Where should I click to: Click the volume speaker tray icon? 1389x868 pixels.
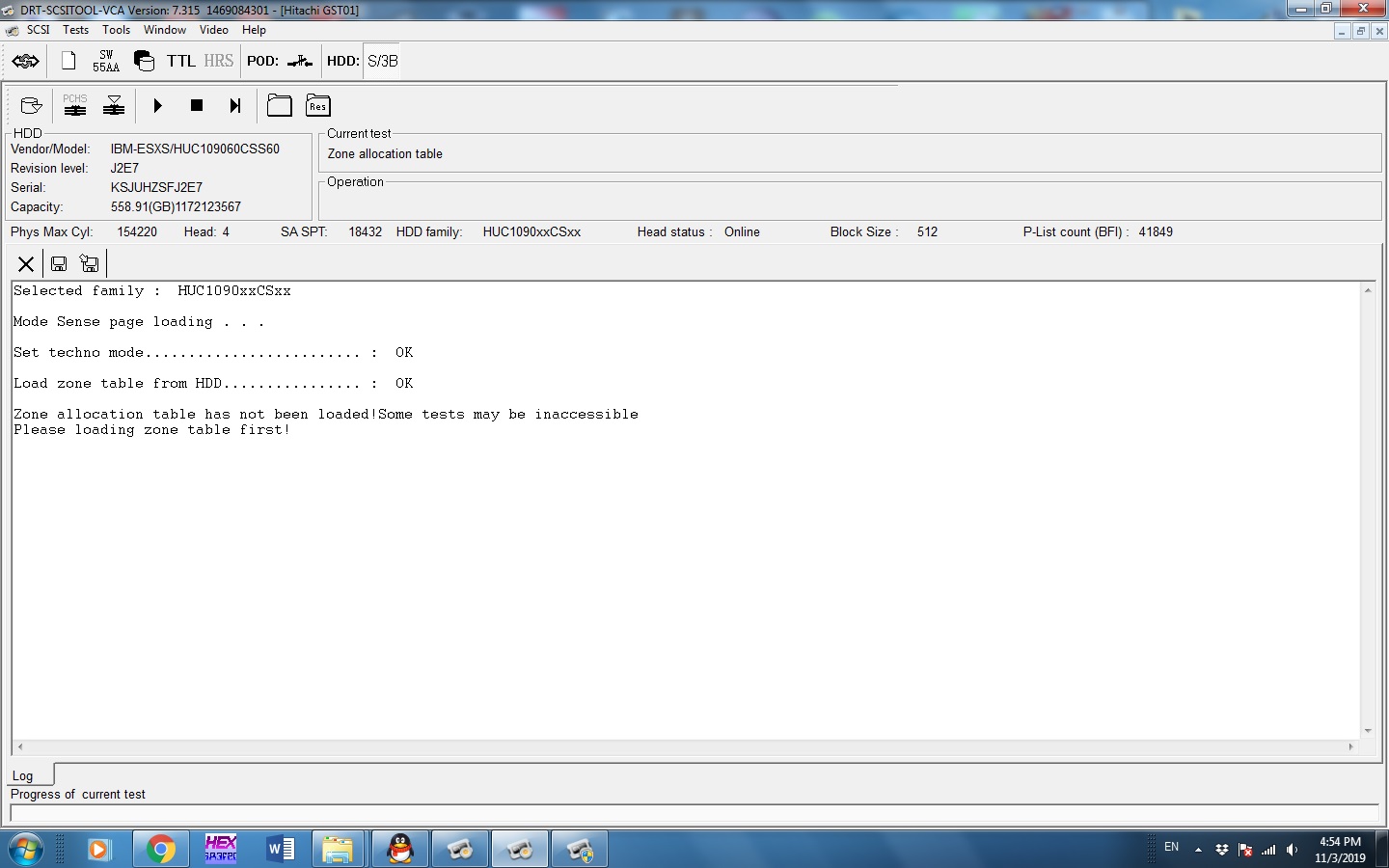1292,850
